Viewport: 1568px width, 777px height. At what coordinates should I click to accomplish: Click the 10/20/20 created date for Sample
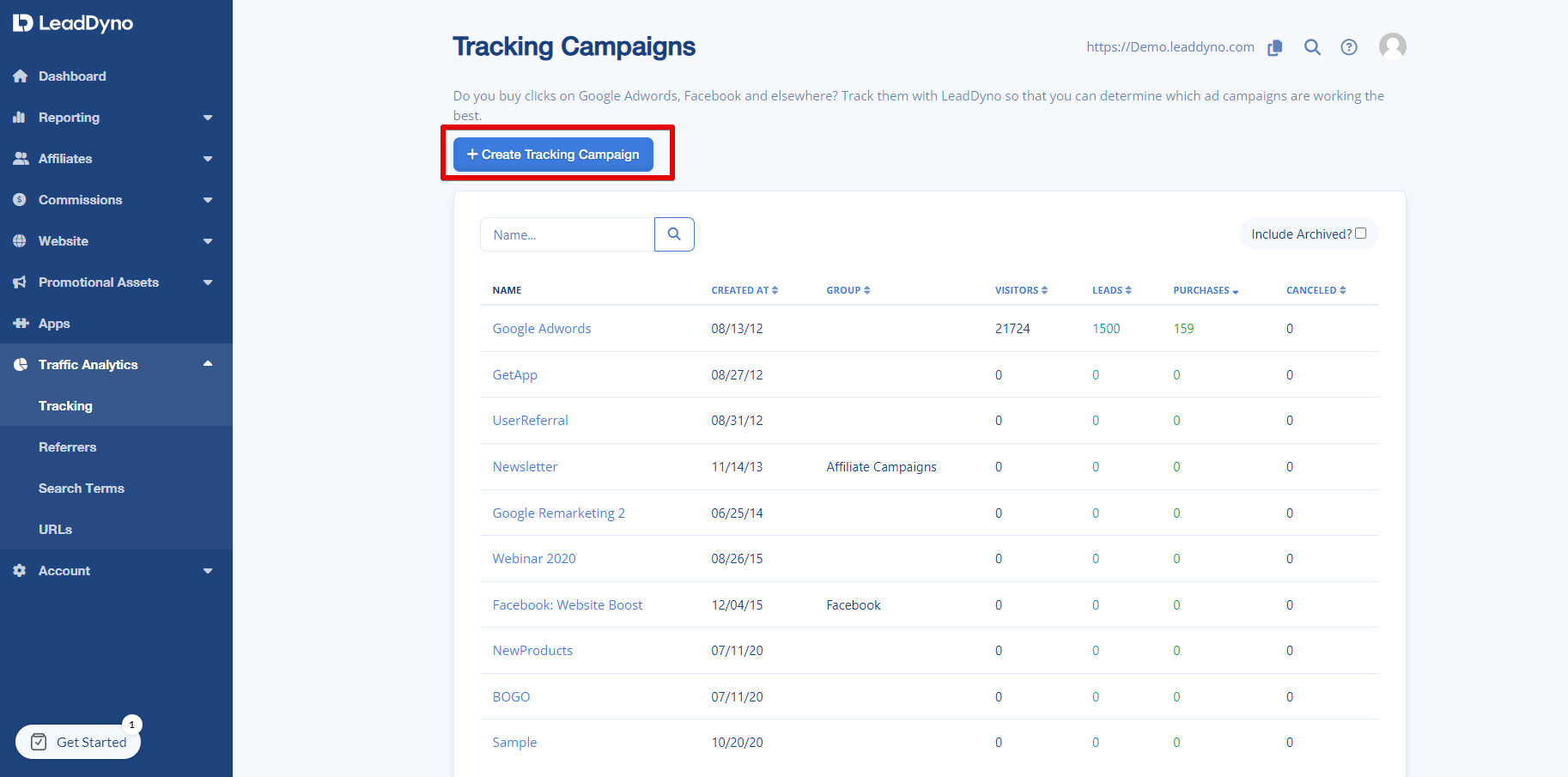coord(737,743)
